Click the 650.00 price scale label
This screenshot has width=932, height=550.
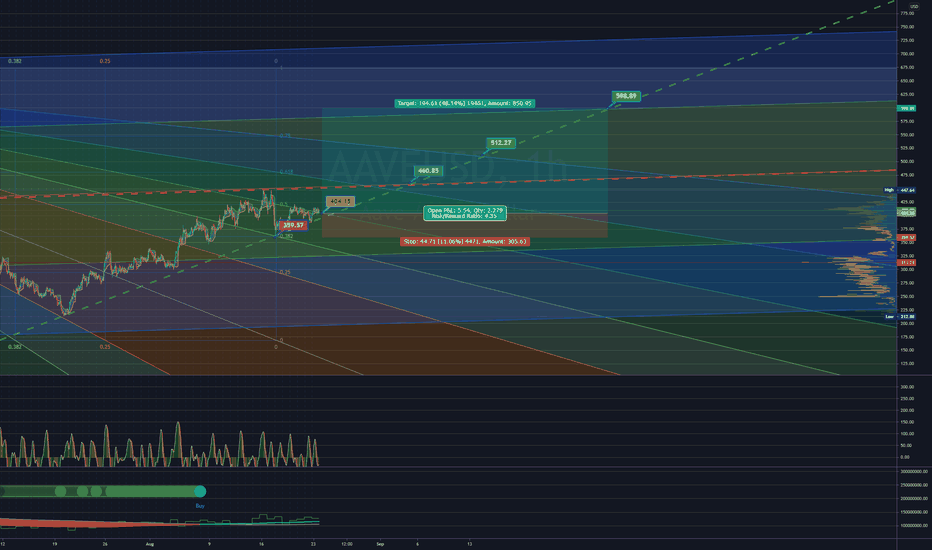[x=908, y=81]
